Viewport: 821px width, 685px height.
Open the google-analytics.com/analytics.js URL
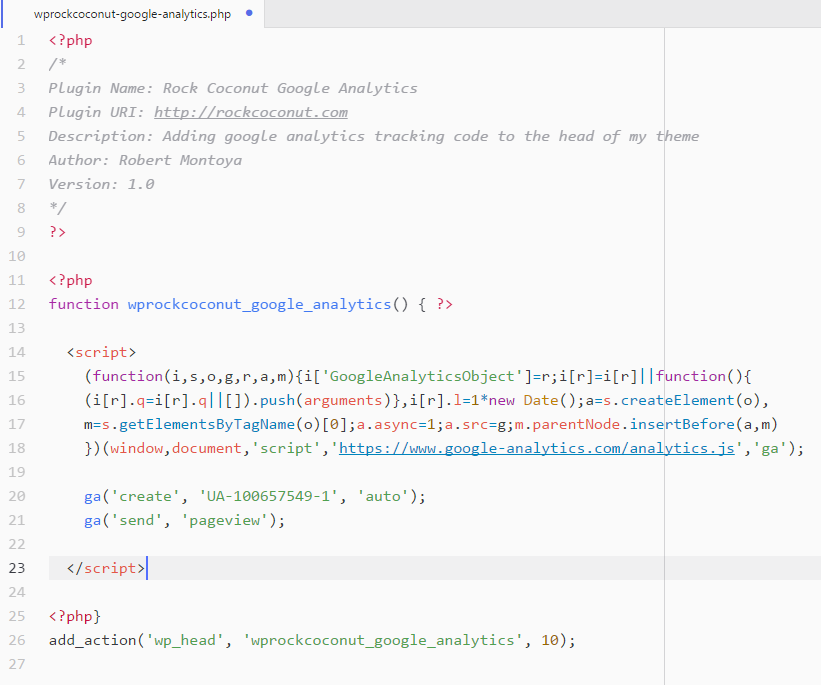pyautogui.click(x=537, y=448)
